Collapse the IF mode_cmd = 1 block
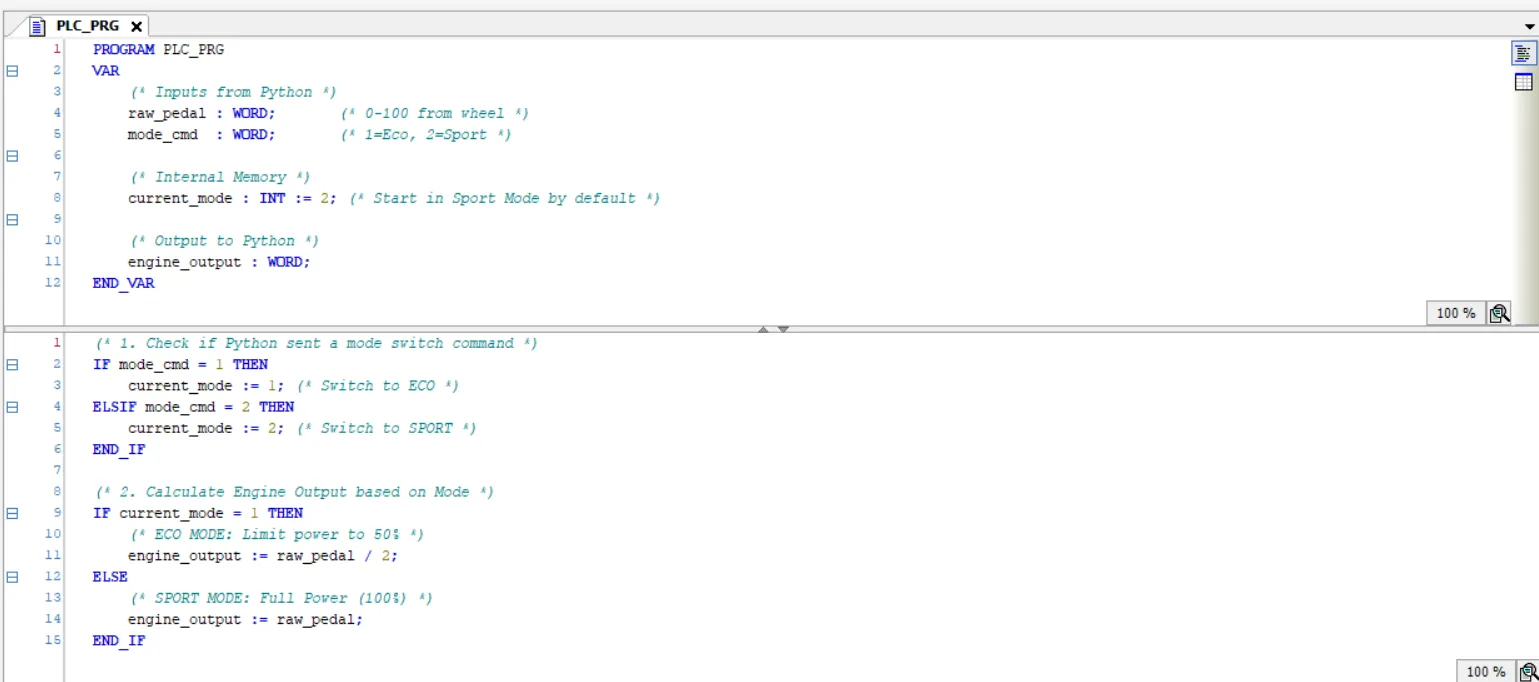The image size is (1539, 682). [x=13, y=365]
